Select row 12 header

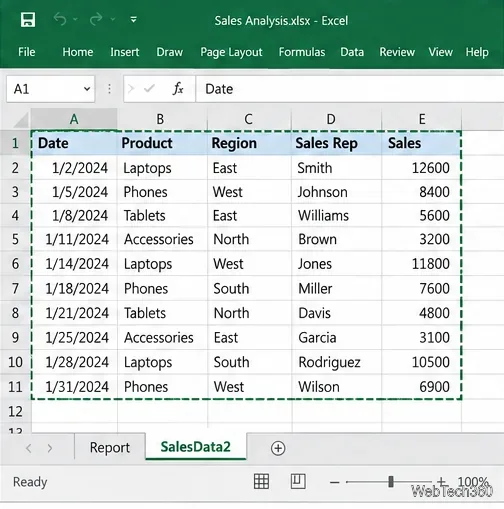[x=15, y=411]
